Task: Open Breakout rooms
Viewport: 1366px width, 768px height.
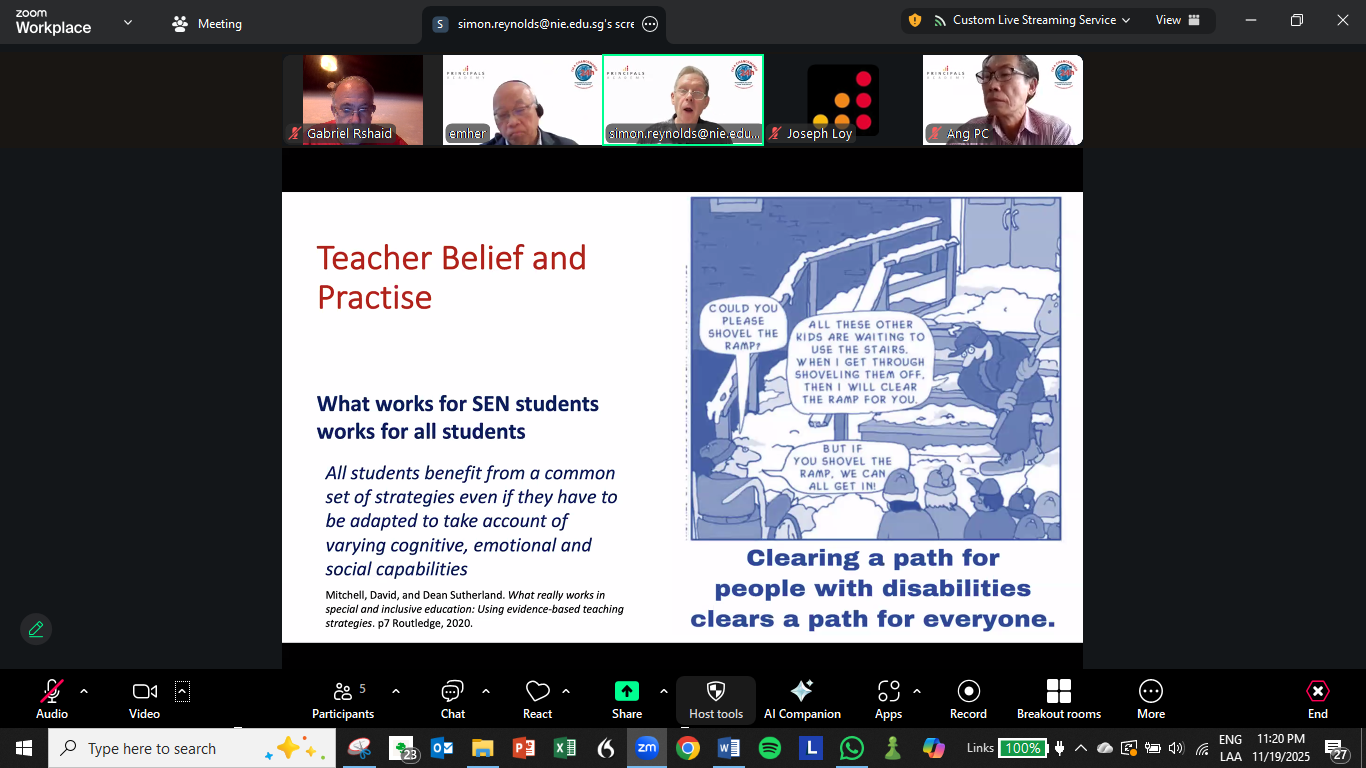Action: coord(1058,699)
